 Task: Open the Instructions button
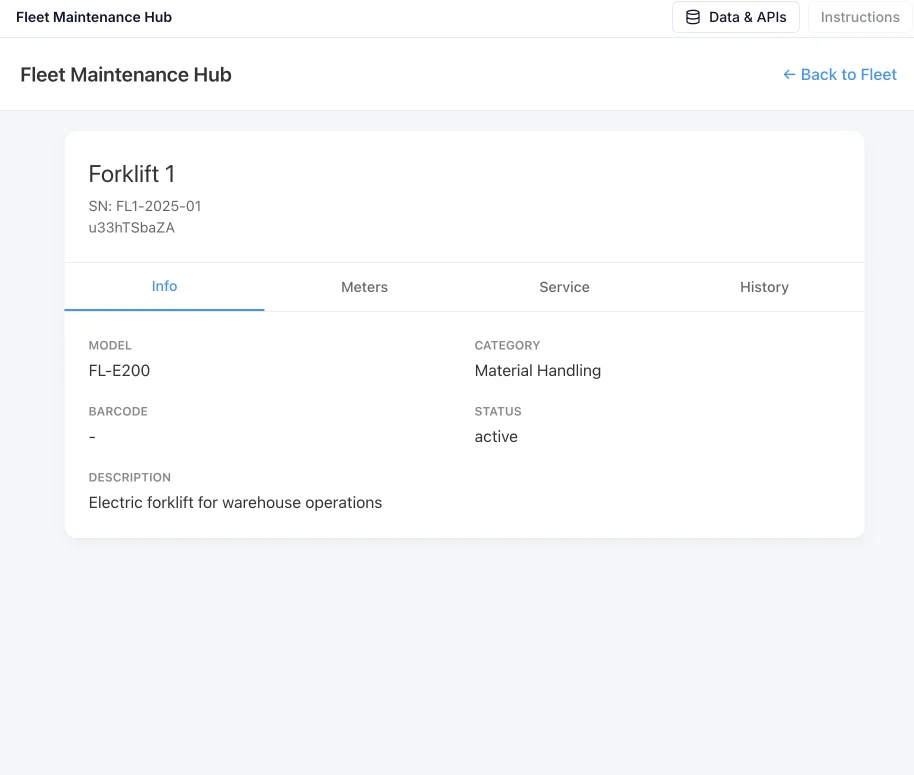pos(860,17)
